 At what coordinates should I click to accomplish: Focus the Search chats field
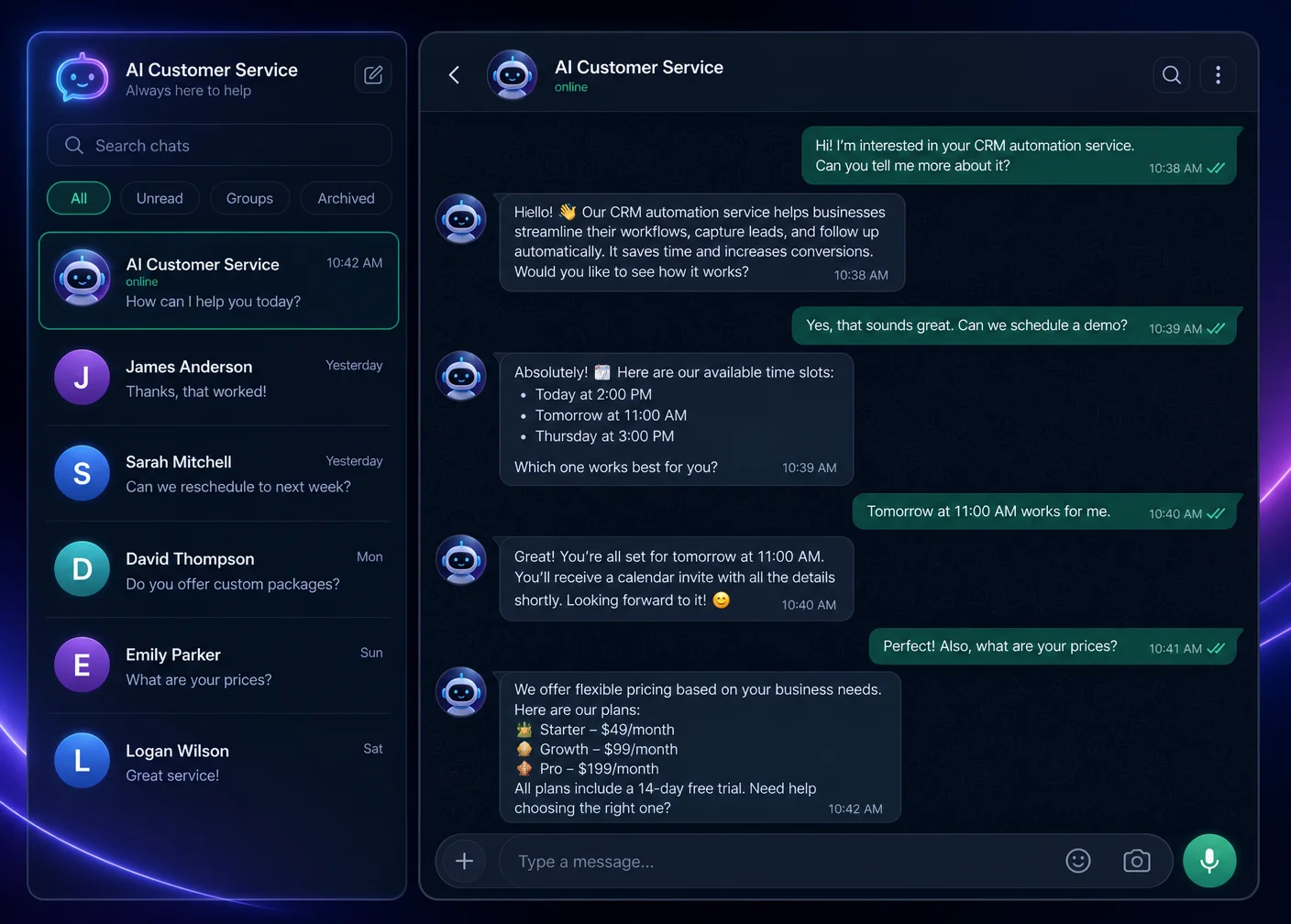click(x=219, y=145)
